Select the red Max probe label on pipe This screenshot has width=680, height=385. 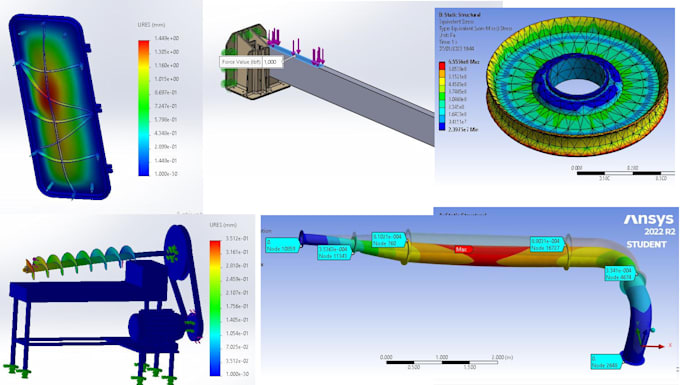click(463, 250)
